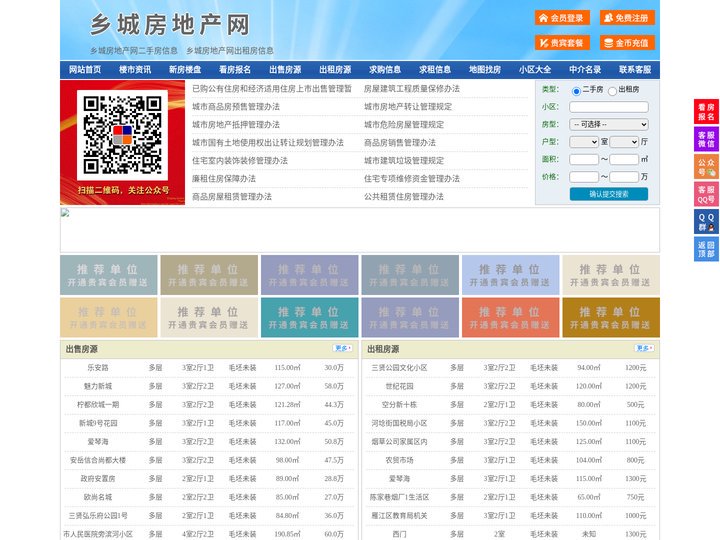Screen dimensions: 720x540
Task: Go to 网站首页 in the navigation bar
Action: (x=85, y=70)
